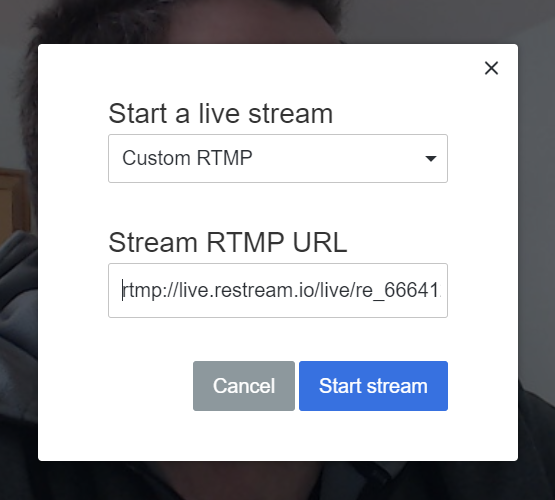Click the 'Start a live stream' heading
Viewport: 555px width, 500px height.
(x=221, y=114)
